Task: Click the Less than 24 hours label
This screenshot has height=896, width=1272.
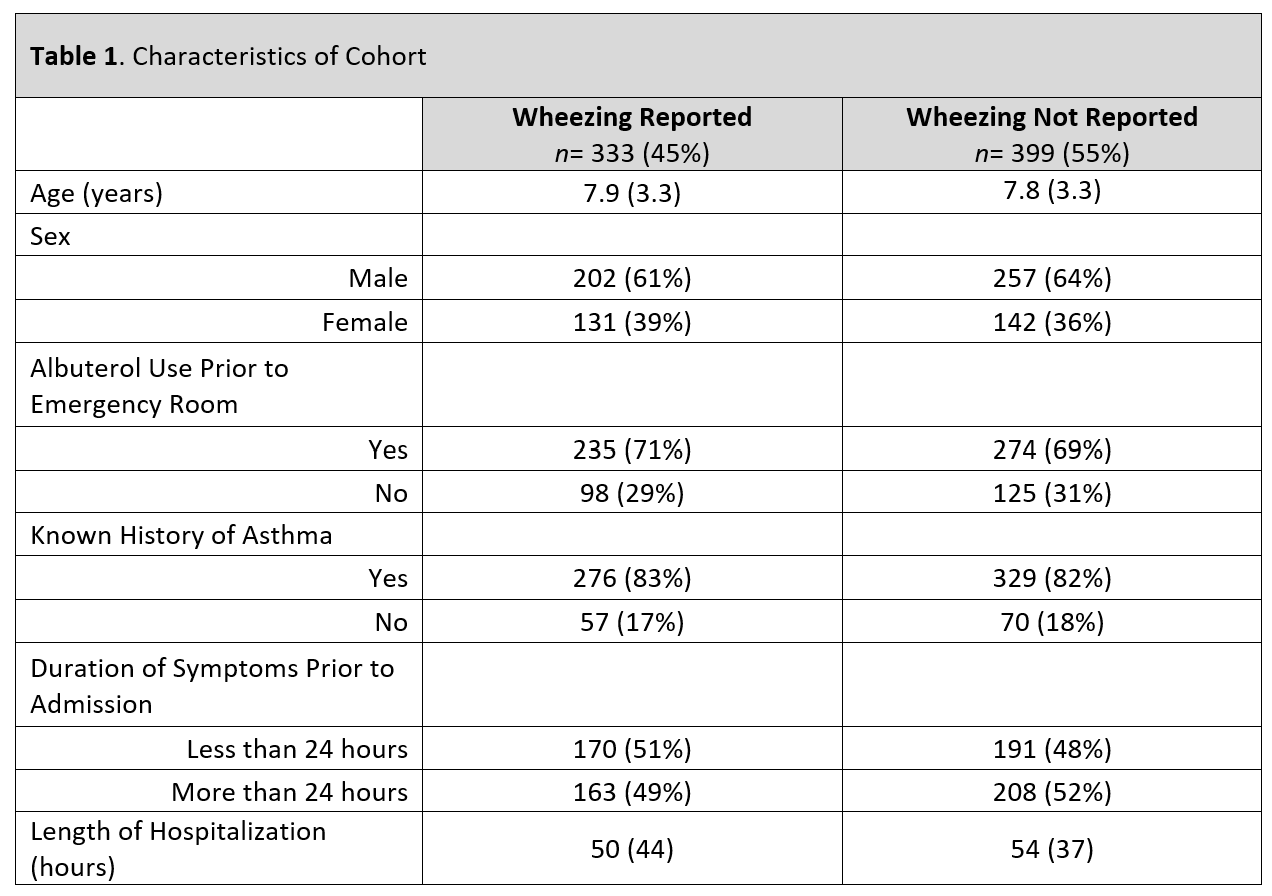Action: pos(297,749)
